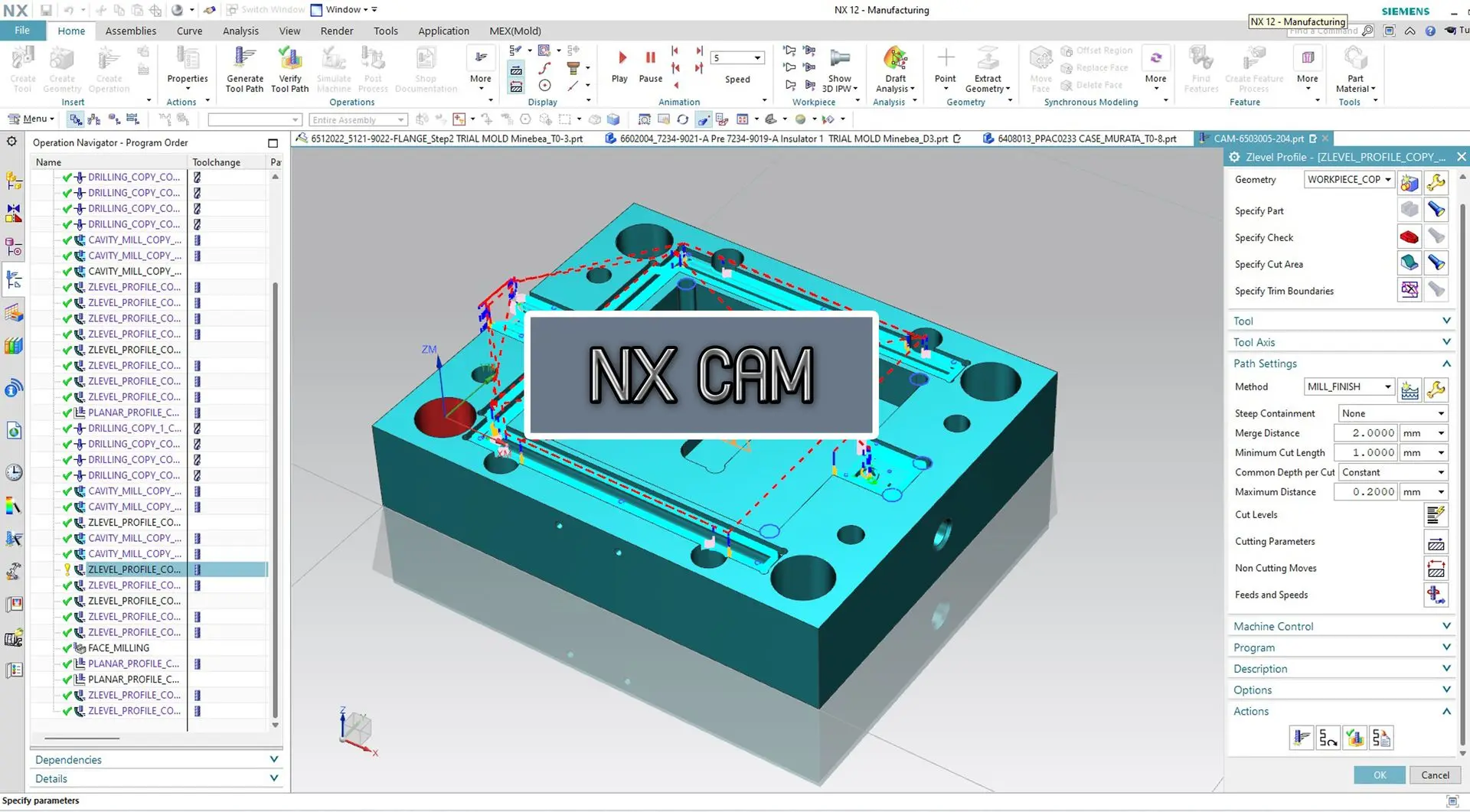
Task: Click the Replay action icon in dialog
Action: tap(1328, 738)
